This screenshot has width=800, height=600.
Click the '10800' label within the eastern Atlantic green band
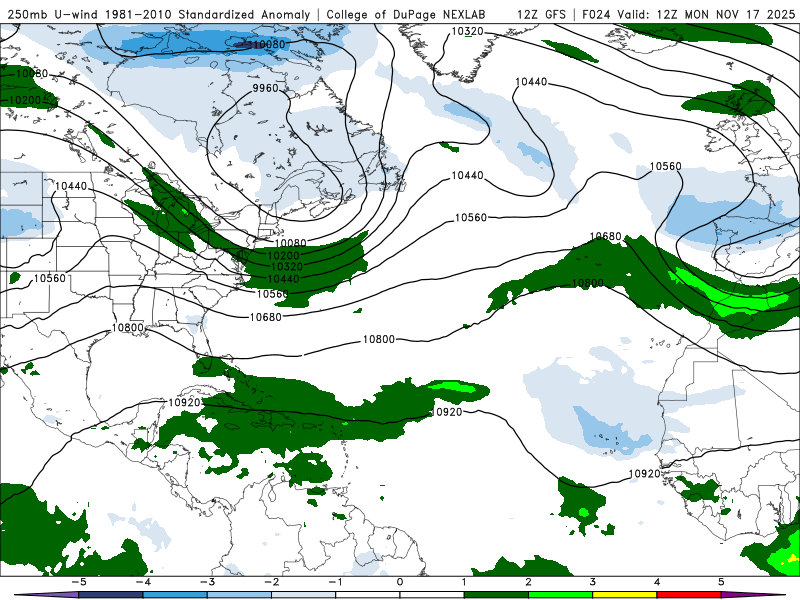(x=588, y=283)
